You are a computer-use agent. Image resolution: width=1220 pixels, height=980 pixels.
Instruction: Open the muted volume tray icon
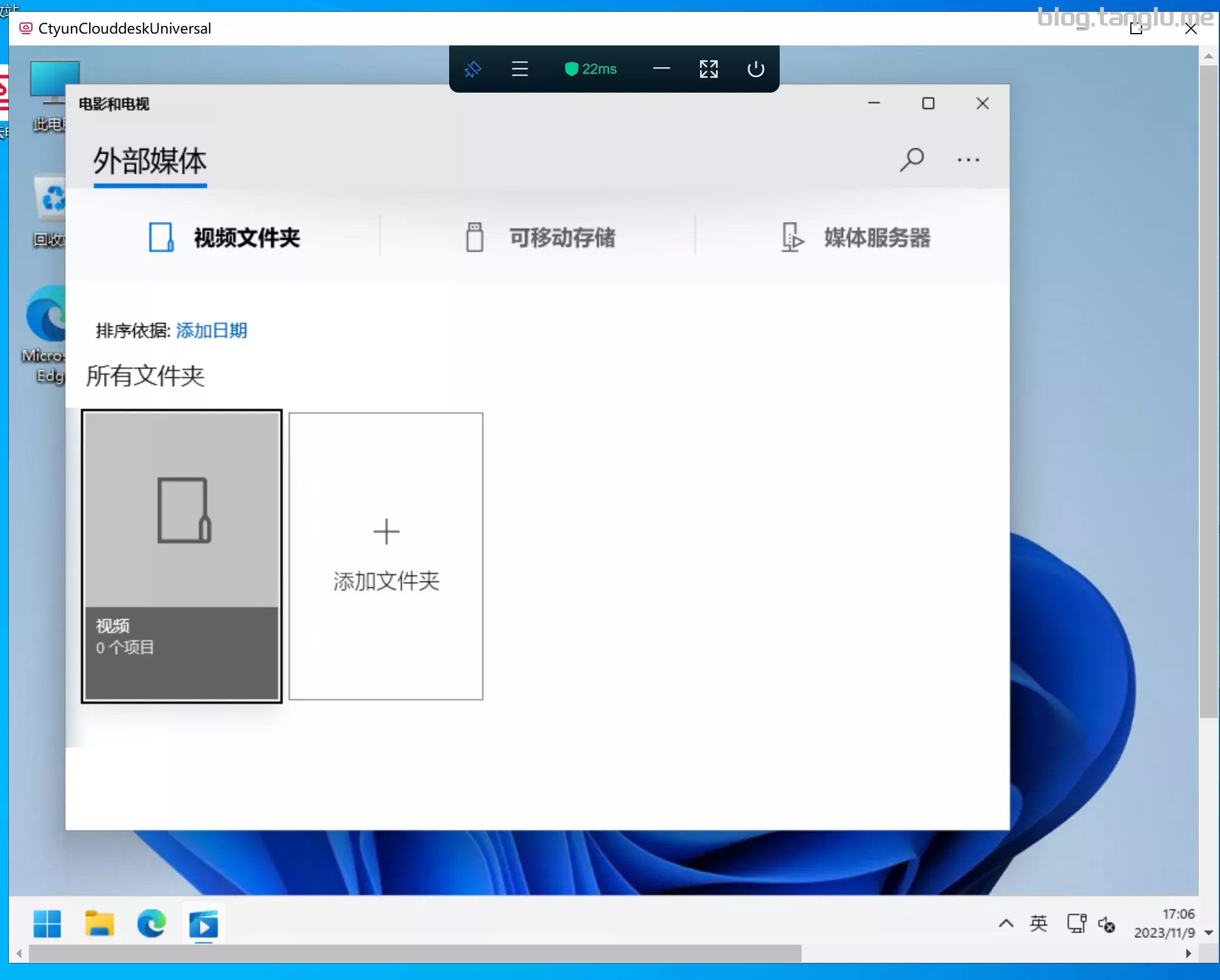[1107, 924]
